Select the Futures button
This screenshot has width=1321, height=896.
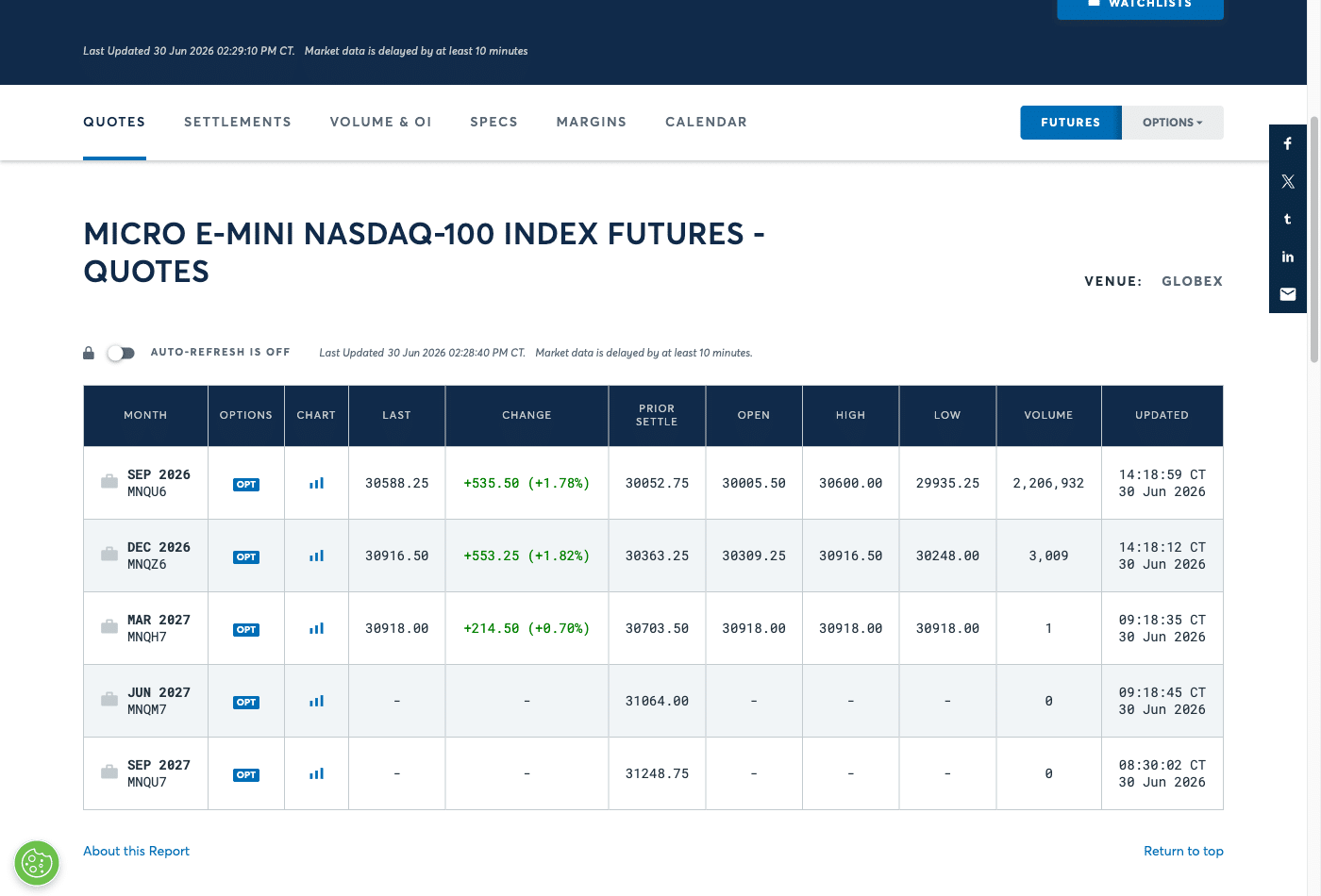click(x=1071, y=123)
